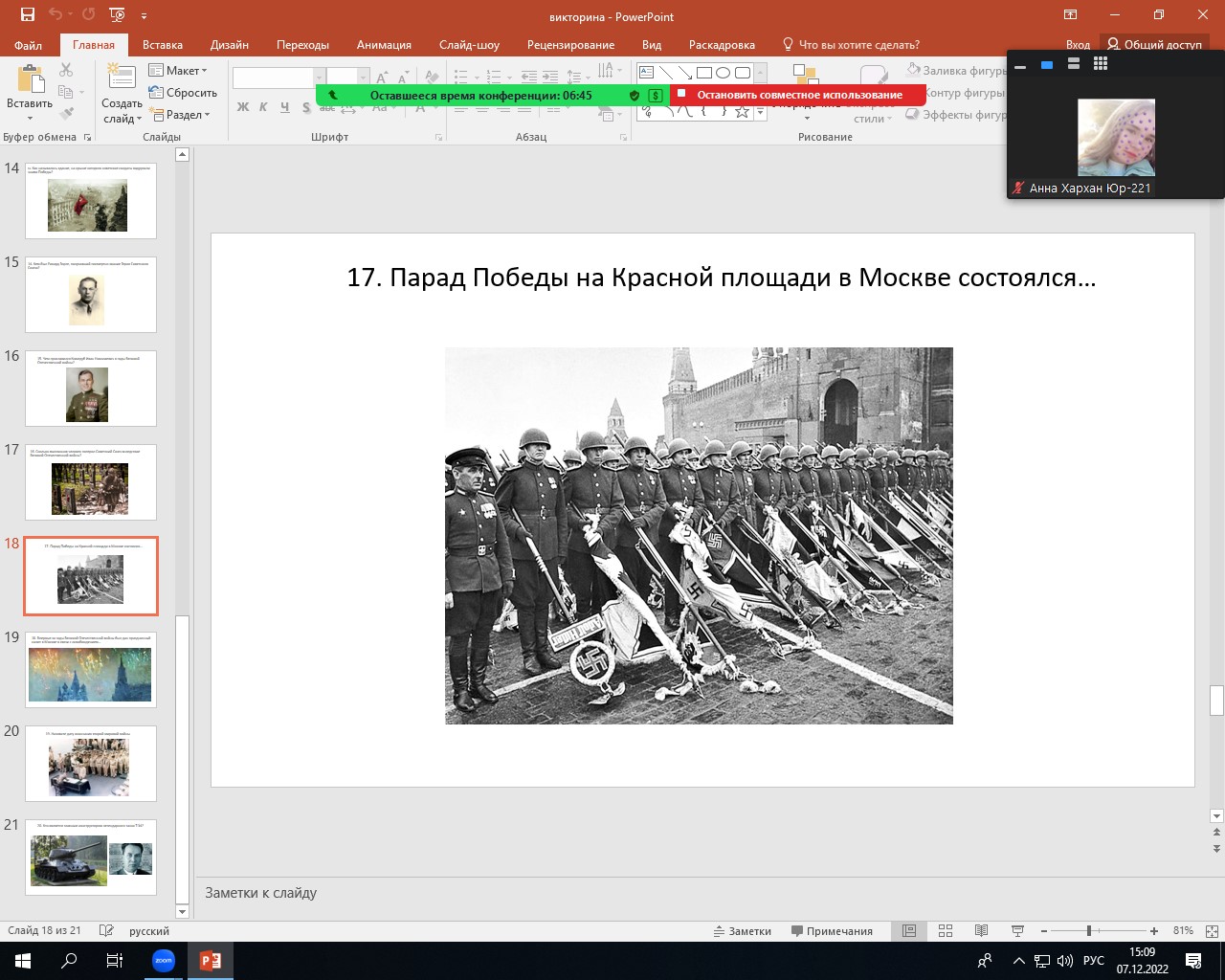1225x980 pixels.
Task: Open the Вставить paste options arrow
Action: pyautogui.click(x=30, y=119)
